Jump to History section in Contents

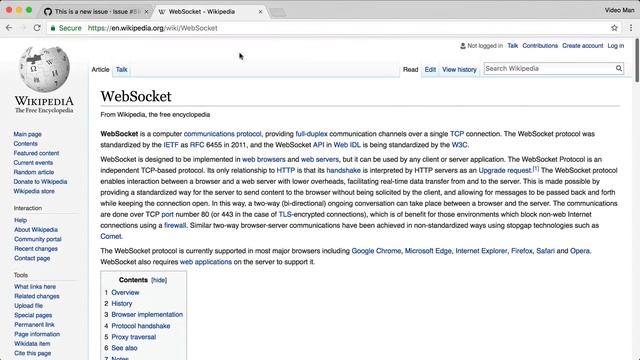pos(122,304)
